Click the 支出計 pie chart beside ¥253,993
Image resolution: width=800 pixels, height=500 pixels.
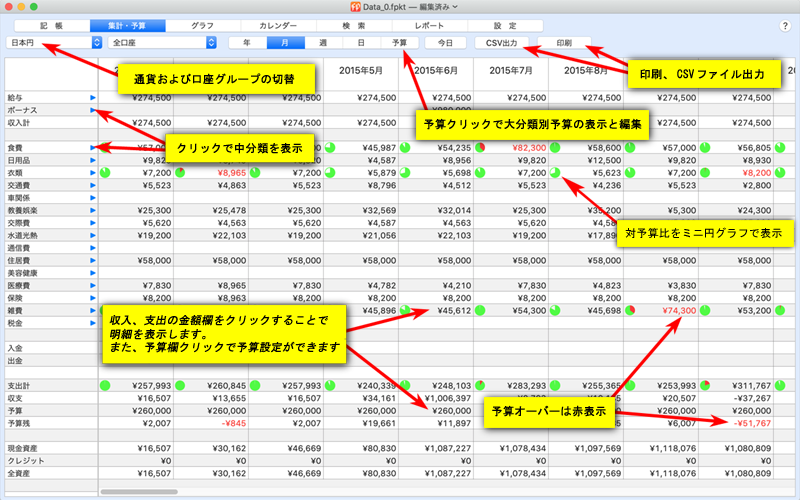pyautogui.click(x=630, y=385)
